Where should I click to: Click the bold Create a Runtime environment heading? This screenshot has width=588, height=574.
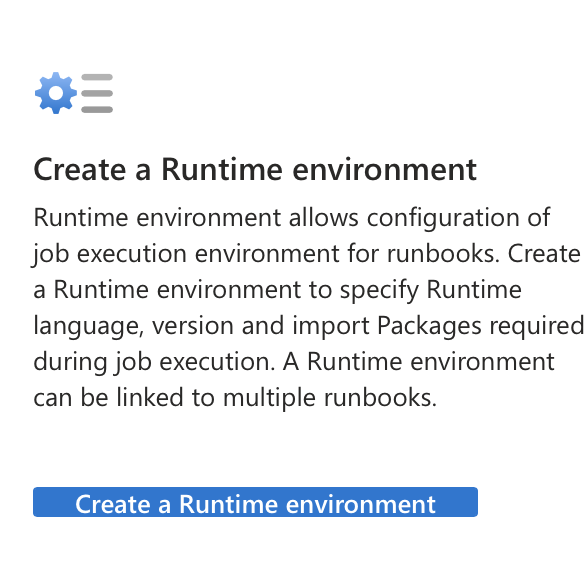(x=255, y=170)
